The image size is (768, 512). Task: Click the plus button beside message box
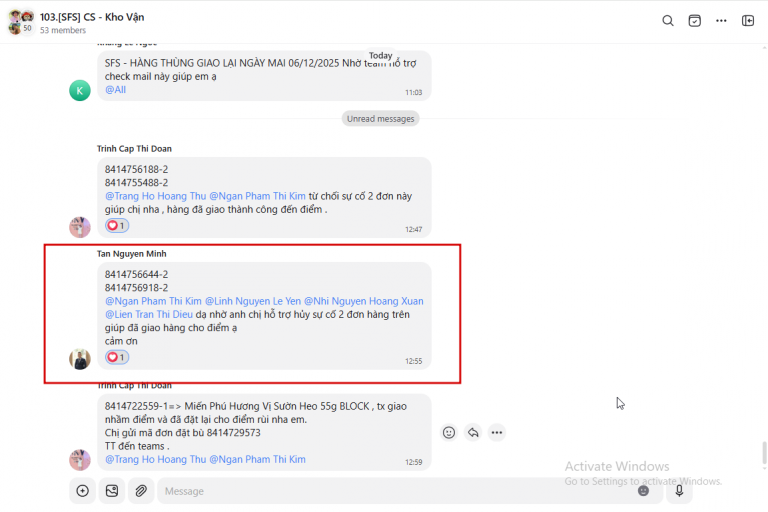[x=82, y=490]
